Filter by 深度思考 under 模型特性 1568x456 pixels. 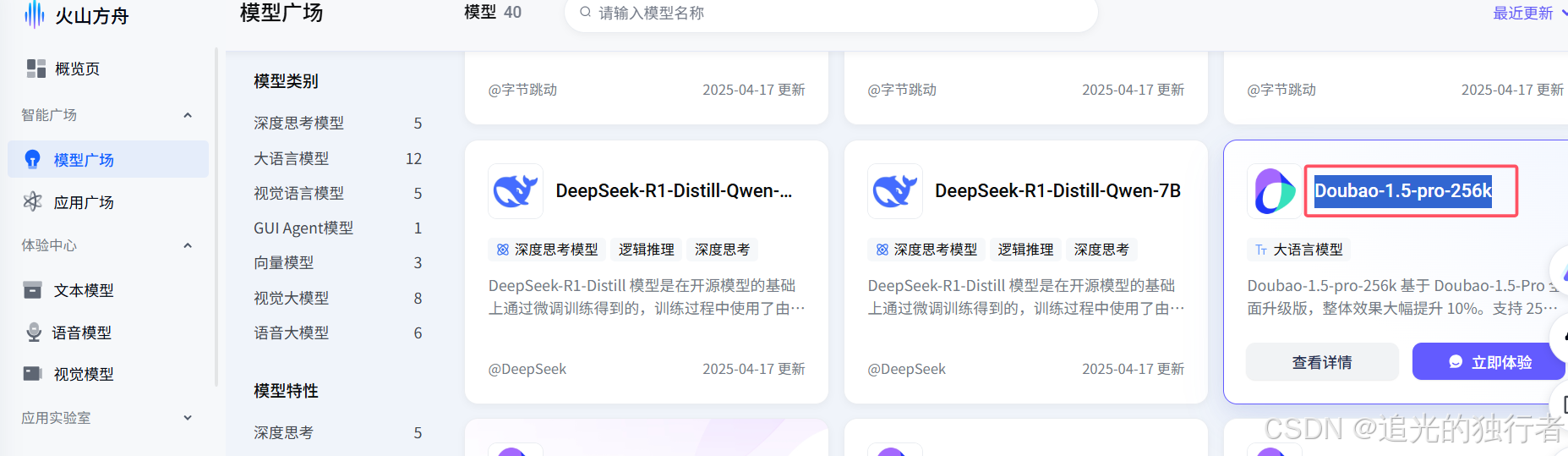pyautogui.click(x=338, y=432)
